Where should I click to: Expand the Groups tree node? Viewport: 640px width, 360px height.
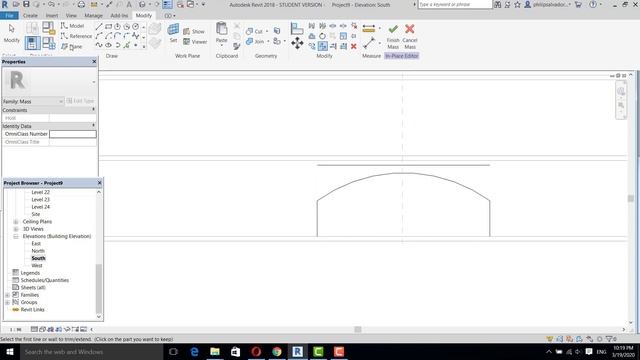pos(7,302)
